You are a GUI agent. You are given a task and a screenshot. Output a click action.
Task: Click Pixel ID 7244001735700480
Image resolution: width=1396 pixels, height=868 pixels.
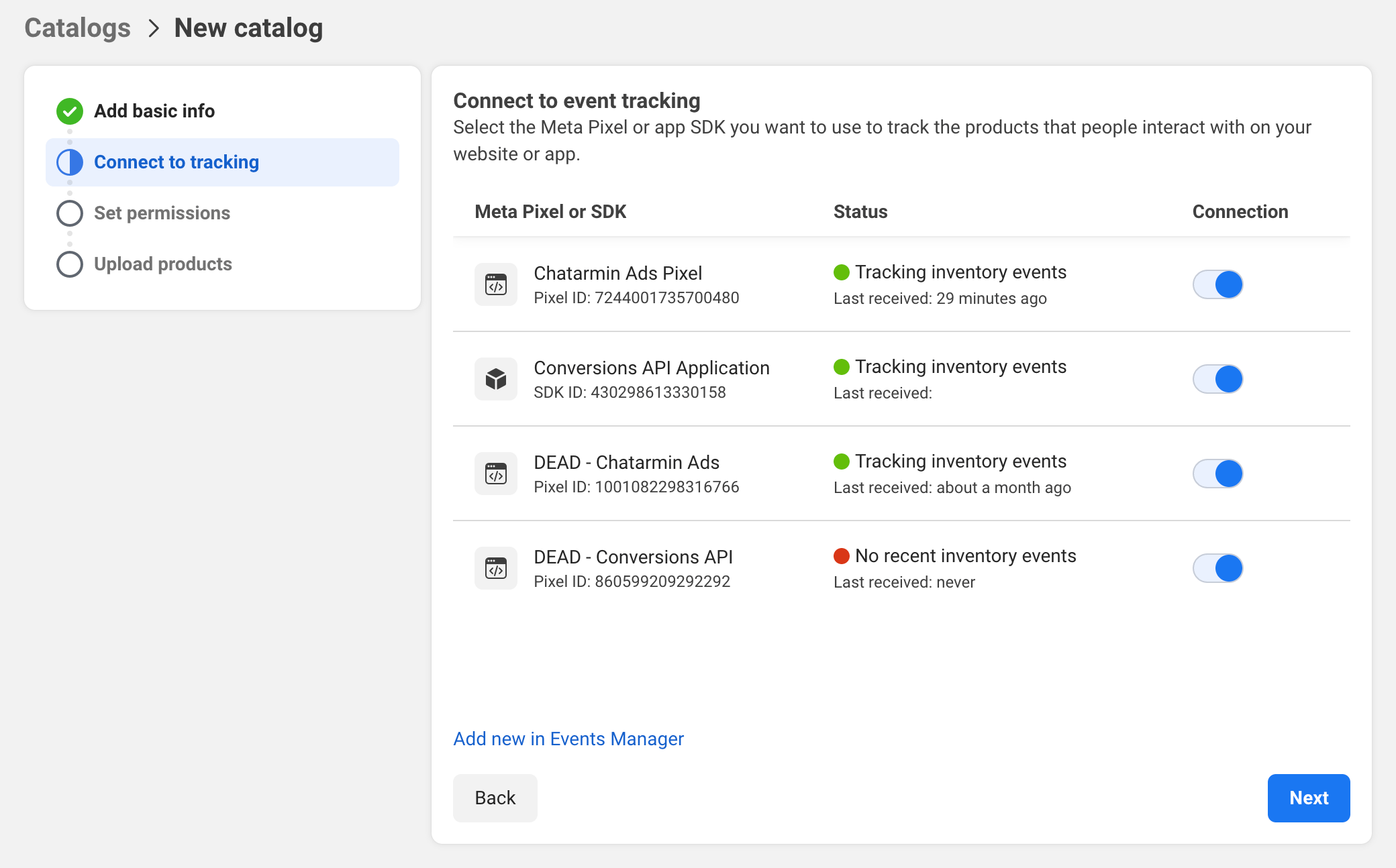[636, 298]
